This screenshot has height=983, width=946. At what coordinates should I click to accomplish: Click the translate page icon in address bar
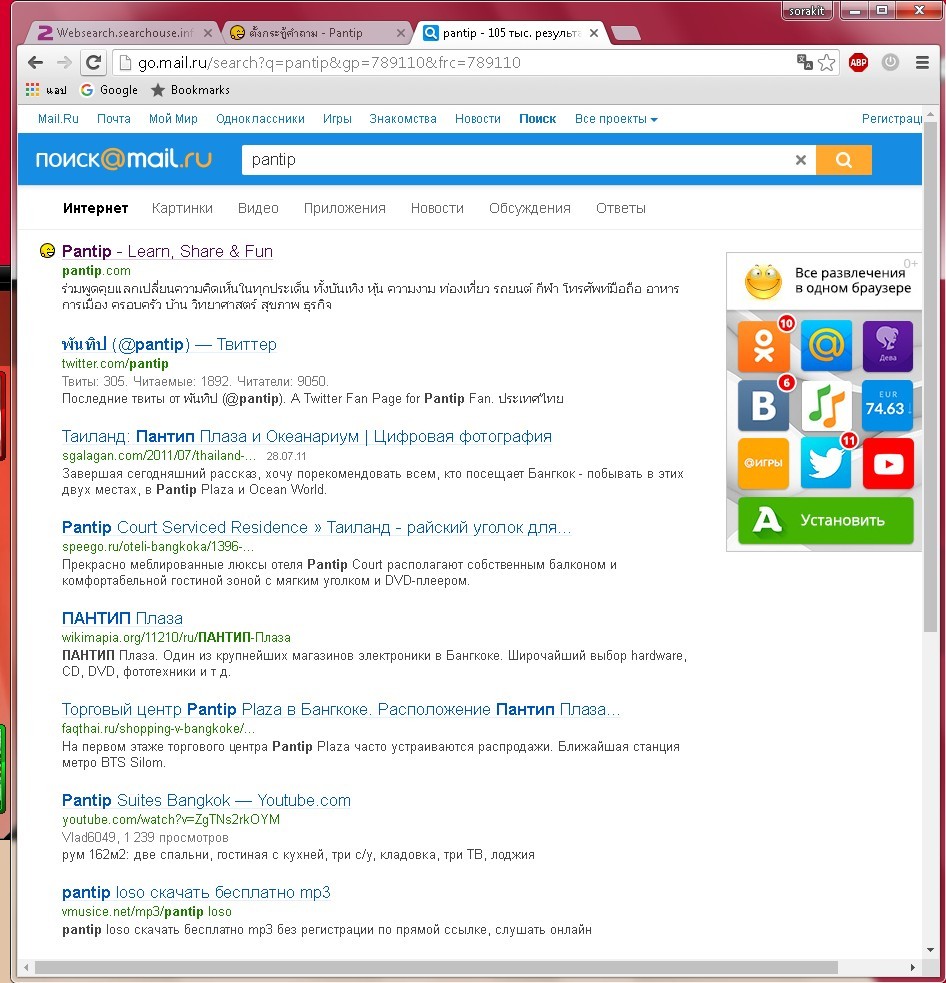[804, 62]
